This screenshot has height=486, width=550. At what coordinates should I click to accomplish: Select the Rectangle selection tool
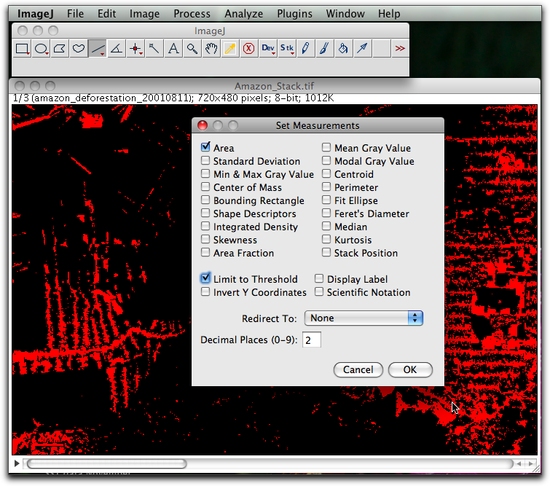[x=22, y=48]
